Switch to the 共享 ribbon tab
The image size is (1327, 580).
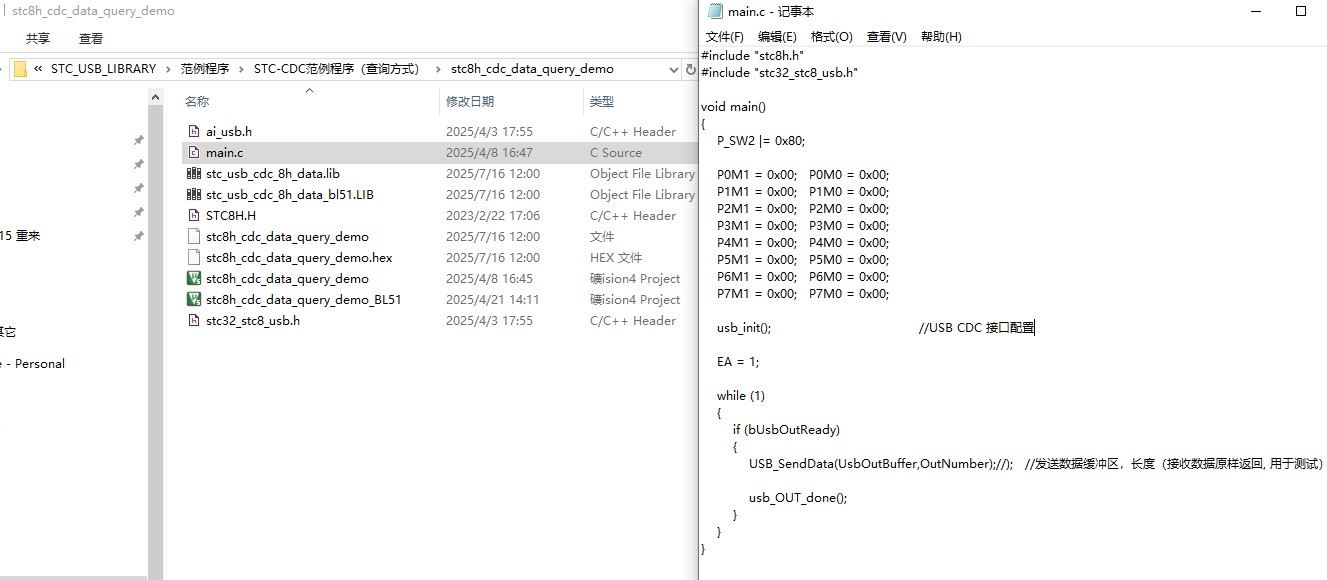(38, 38)
